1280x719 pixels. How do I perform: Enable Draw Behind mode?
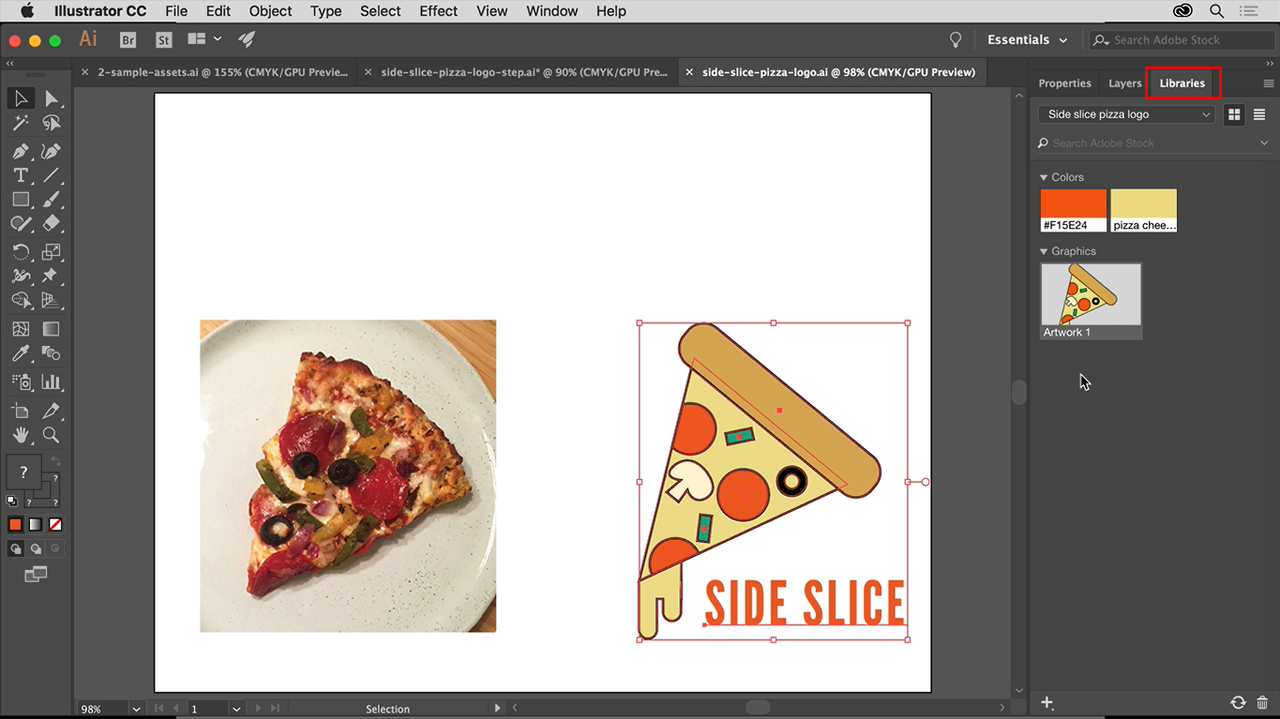(36, 548)
